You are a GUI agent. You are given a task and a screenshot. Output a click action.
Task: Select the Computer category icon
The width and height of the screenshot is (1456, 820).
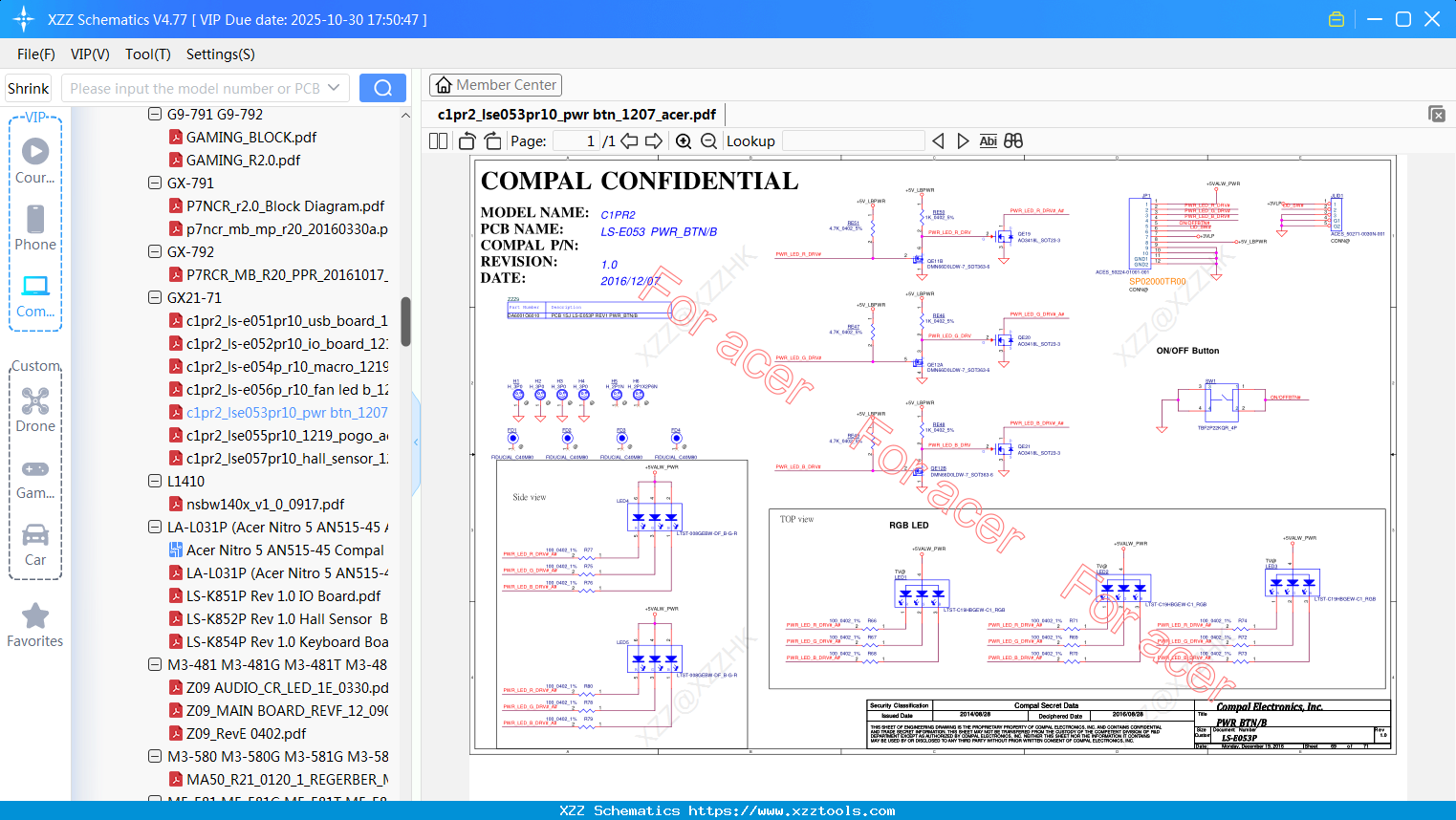pyautogui.click(x=35, y=295)
